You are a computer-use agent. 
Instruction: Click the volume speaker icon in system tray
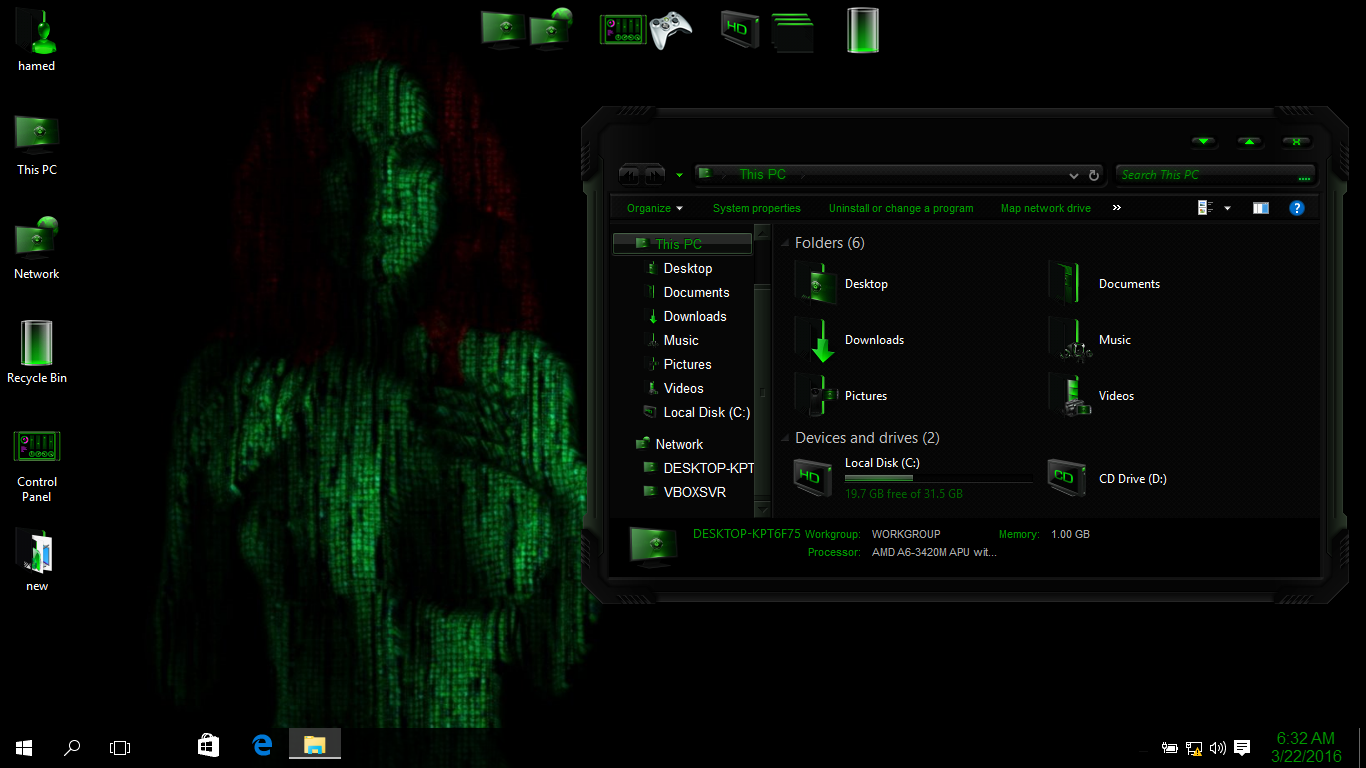pos(1217,747)
